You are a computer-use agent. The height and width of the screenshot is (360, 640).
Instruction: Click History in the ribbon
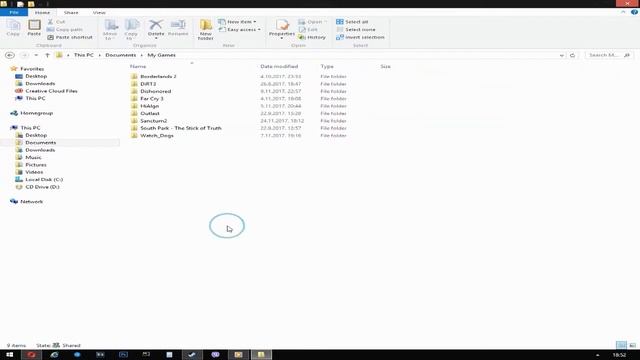pyautogui.click(x=312, y=37)
